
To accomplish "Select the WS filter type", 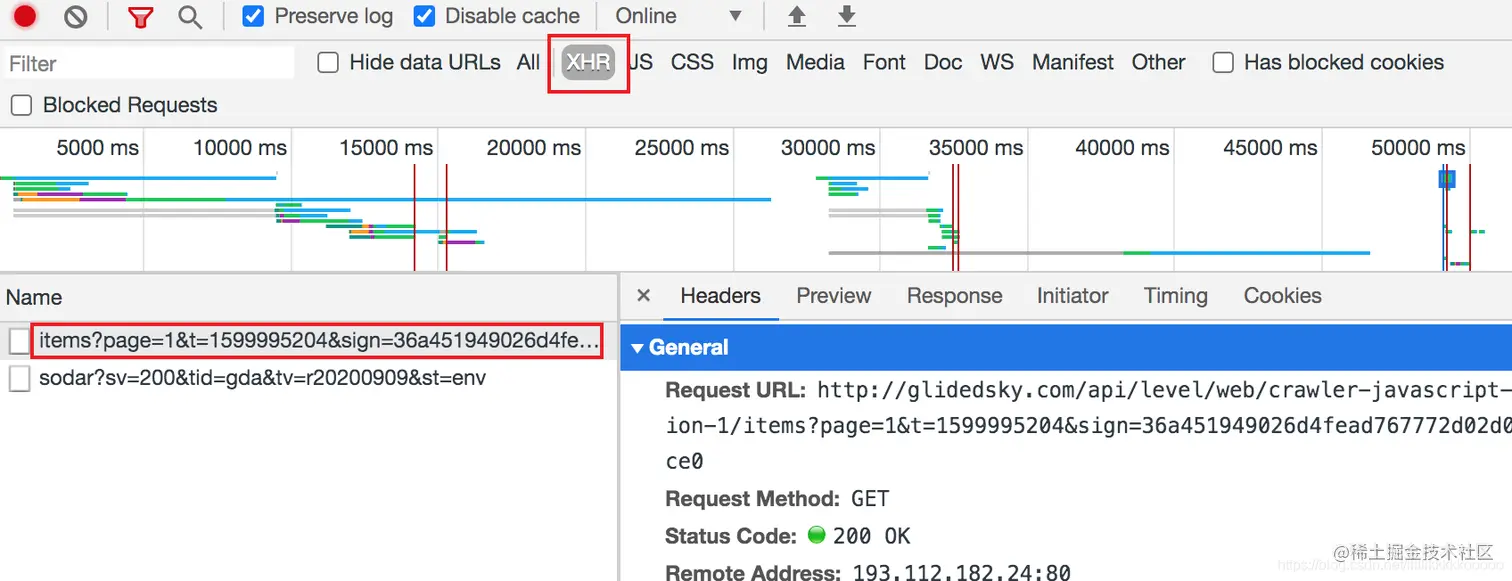I will [x=997, y=62].
